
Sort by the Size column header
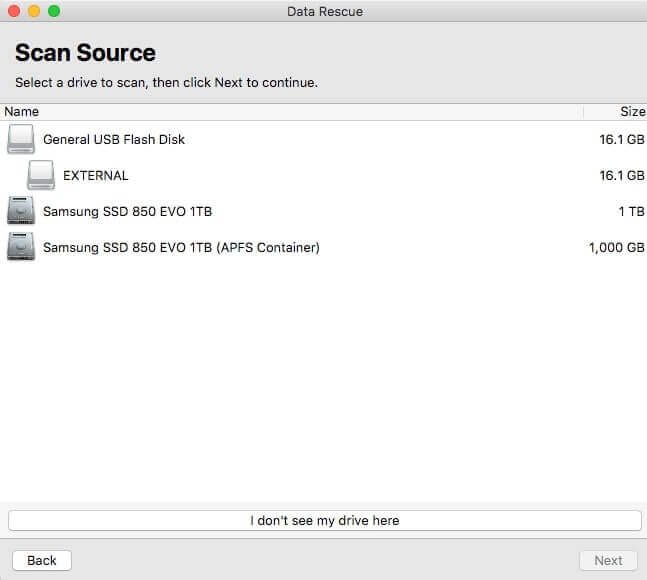pos(615,111)
